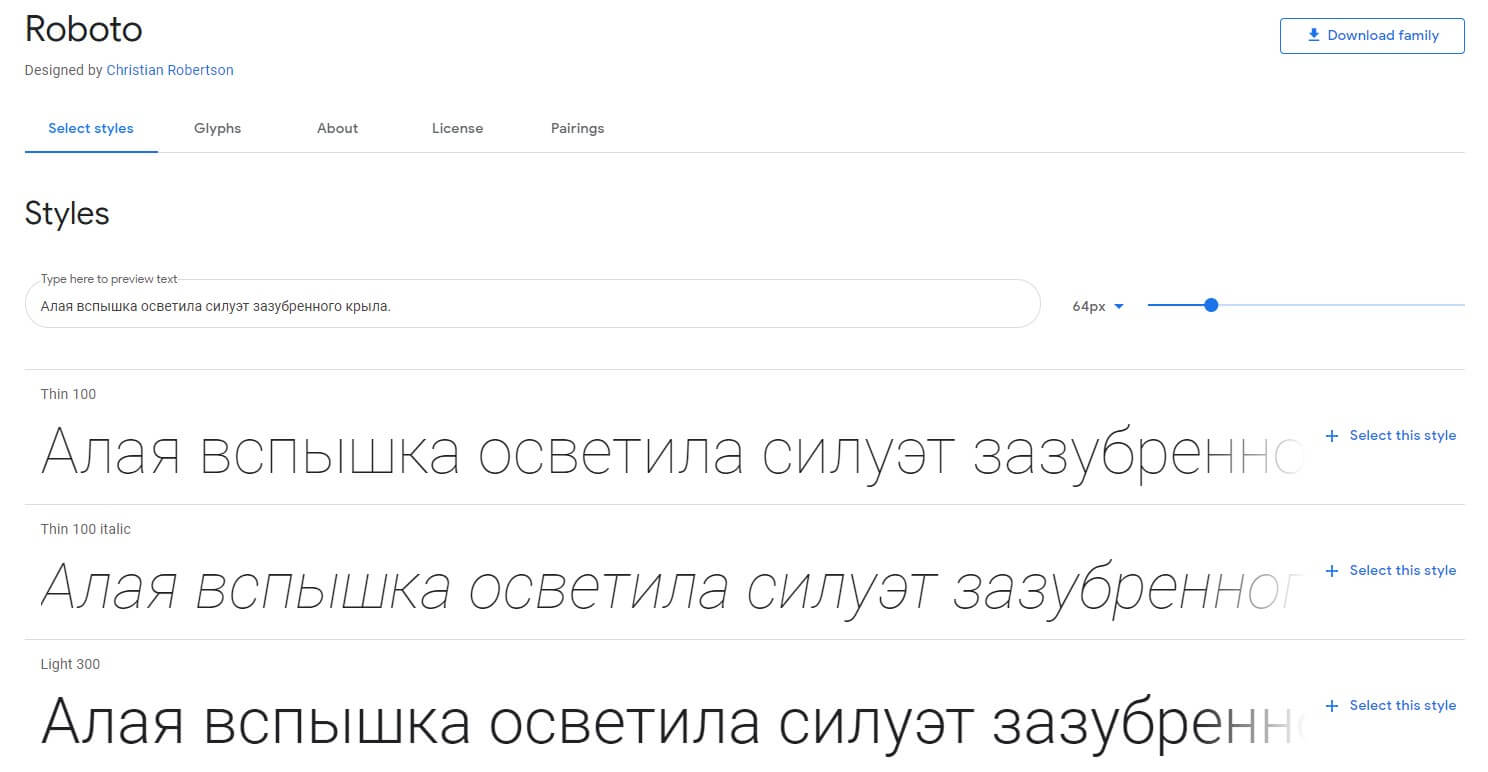This screenshot has height=772, width=1488.
Task: Click the Roboto font title
Action: coord(84,29)
